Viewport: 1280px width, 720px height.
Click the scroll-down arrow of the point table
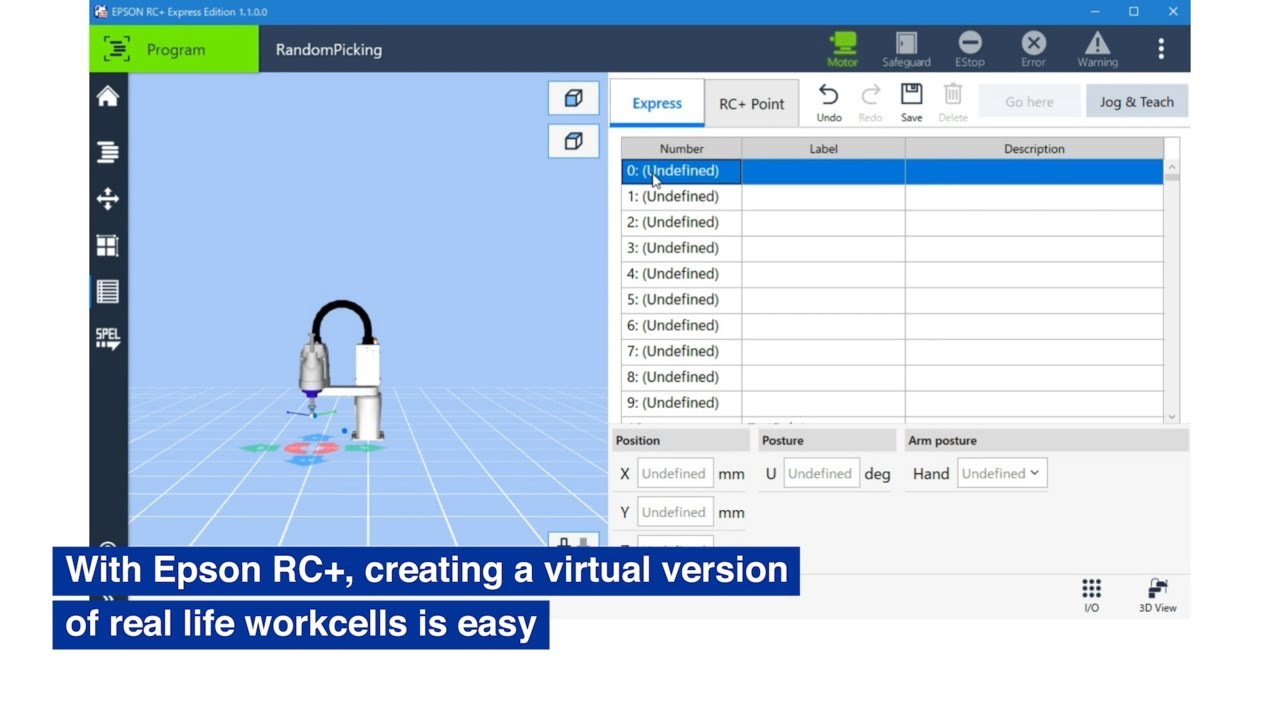[1172, 416]
